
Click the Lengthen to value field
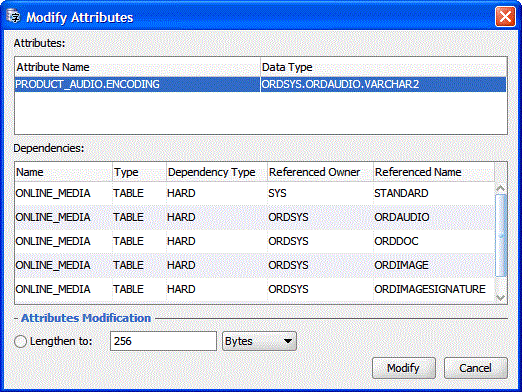click(x=163, y=341)
